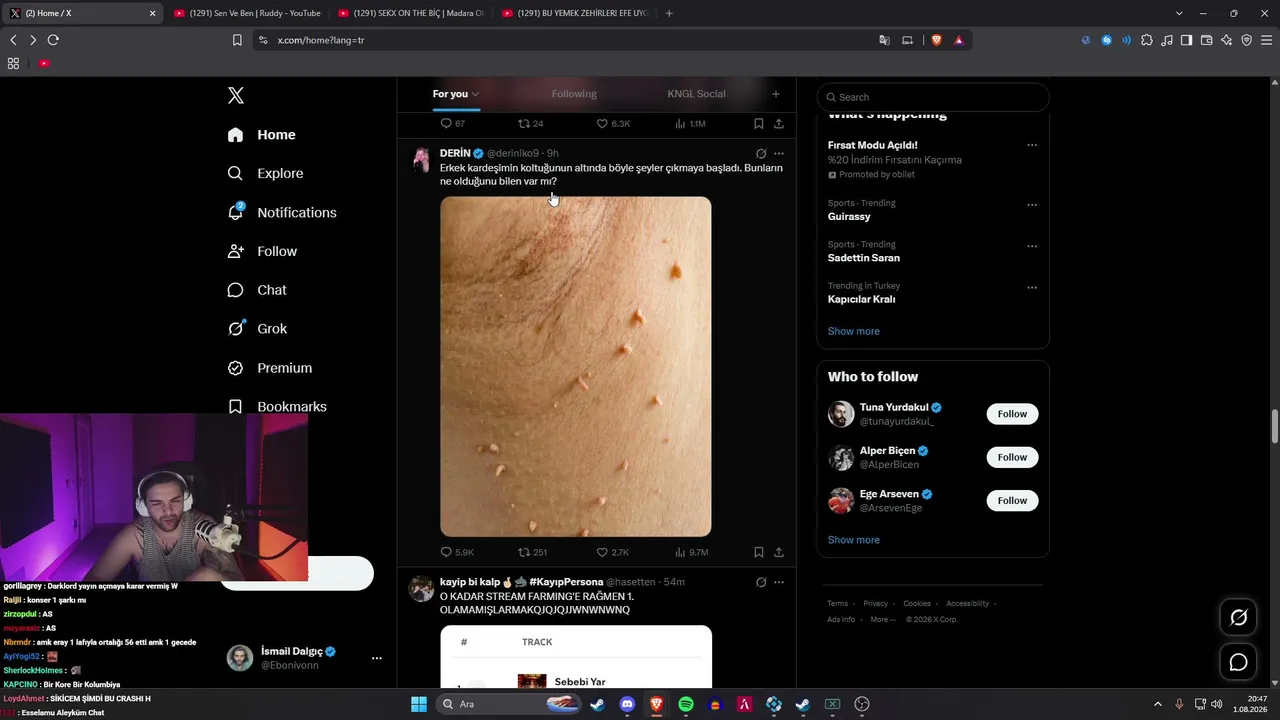Screen dimensions: 1280x720
Task: Open Spotify from the taskbar
Action: [x=686, y=704]
